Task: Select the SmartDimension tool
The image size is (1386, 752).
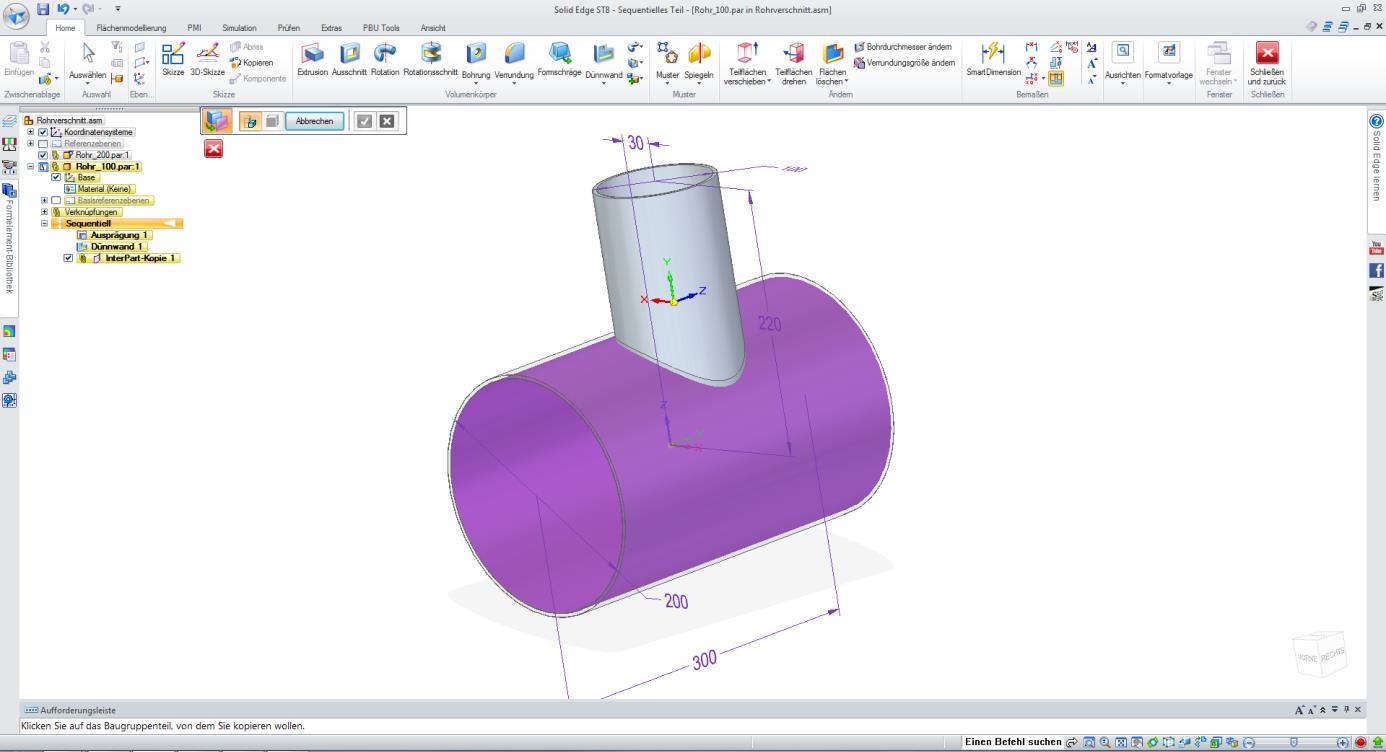Action: [993, 59]
